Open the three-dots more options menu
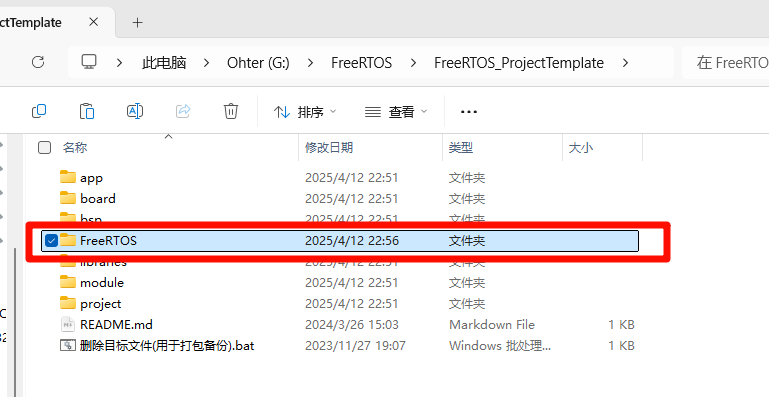The width and height of the screenshot is (769, 397). (469, 112)
